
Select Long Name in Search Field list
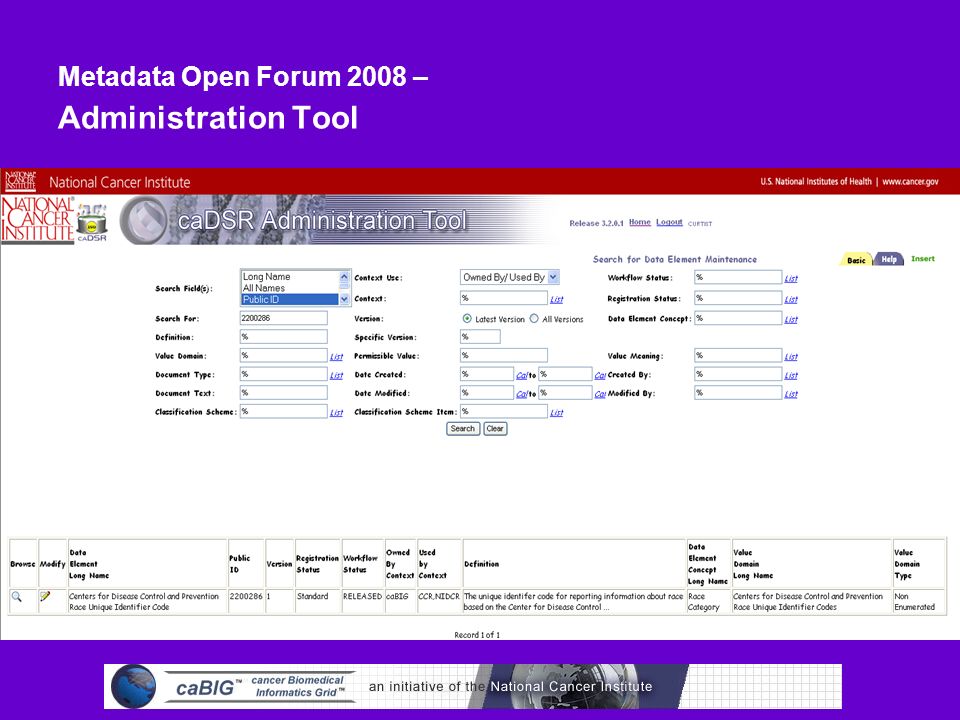tap(266, 277)
